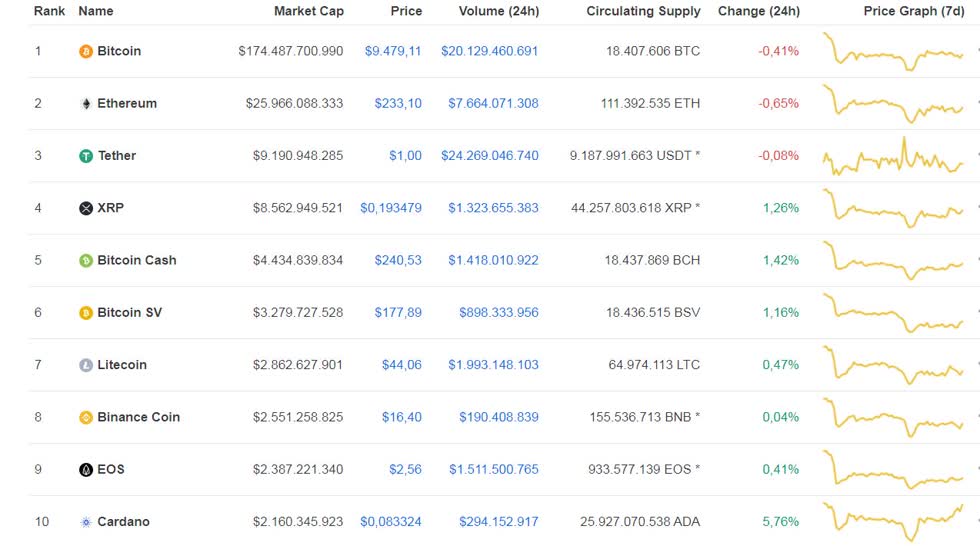Click the black XRP coin icon

[86, 208]
